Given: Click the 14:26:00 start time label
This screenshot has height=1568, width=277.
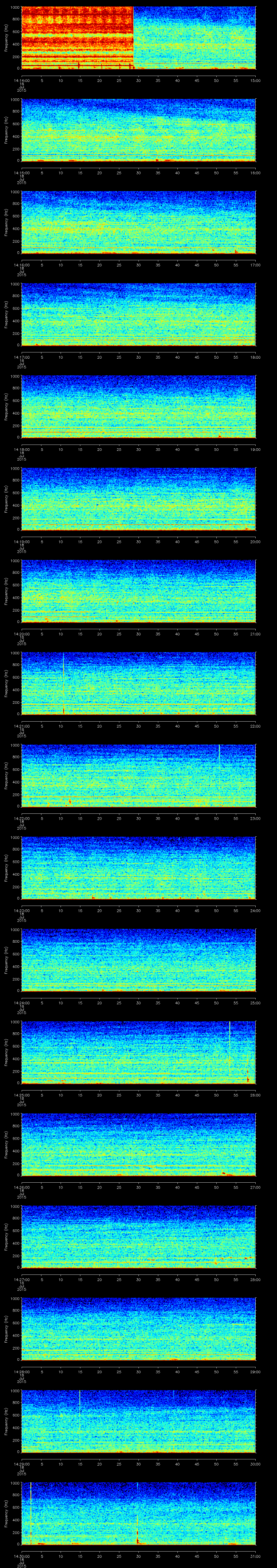Looking at the screenshot, I should (x=21, y=1187).
